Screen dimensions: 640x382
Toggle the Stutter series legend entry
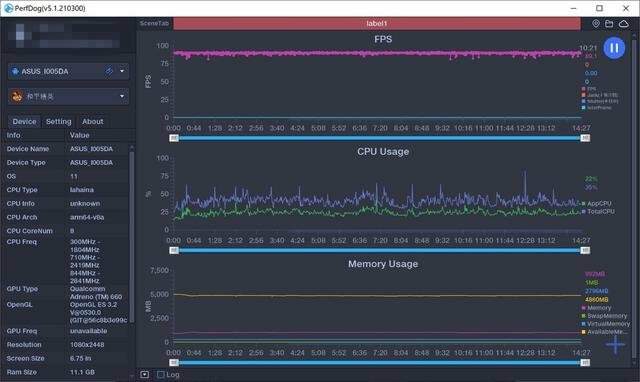(x=600, y=101)
